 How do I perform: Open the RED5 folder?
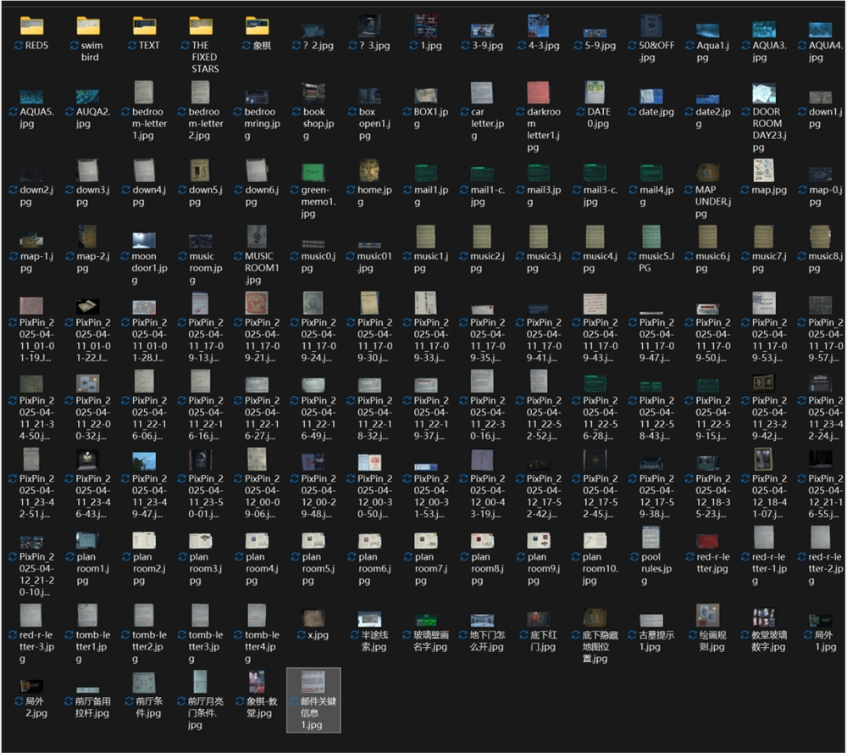point(31,33)
